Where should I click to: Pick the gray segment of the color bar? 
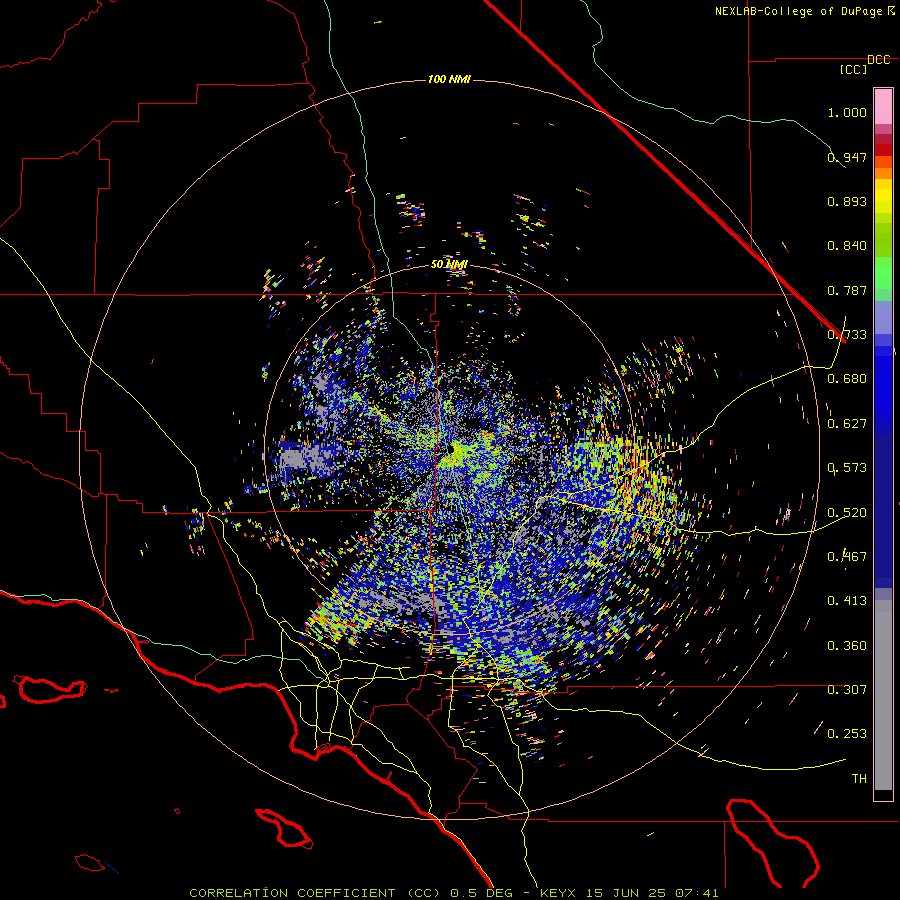(x=883, y=695)
